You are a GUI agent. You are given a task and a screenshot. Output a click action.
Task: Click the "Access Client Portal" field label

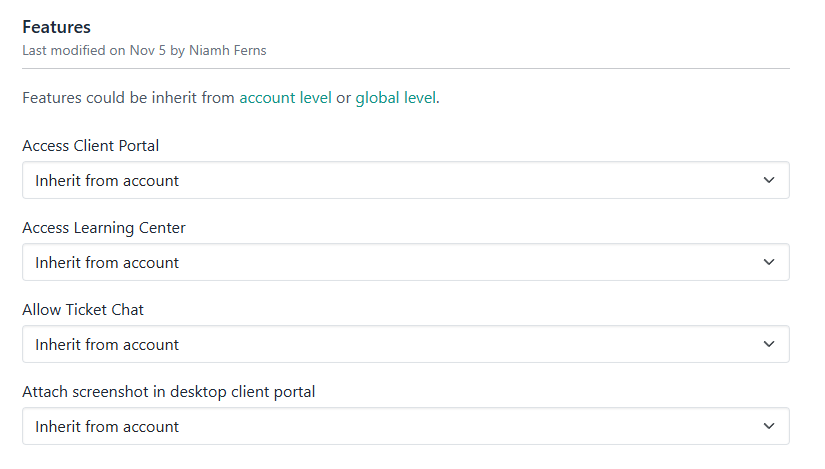coord(91,146)
